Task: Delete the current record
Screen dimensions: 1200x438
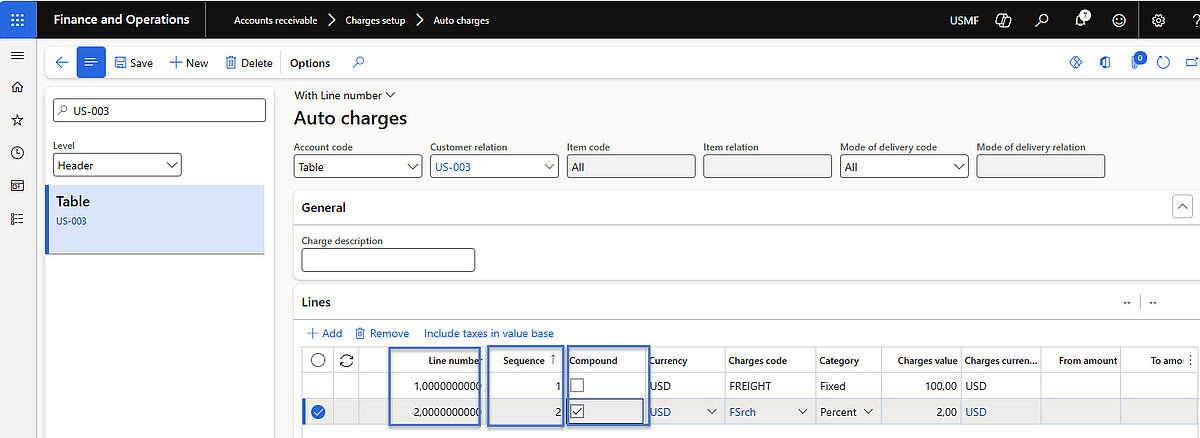Action: (x=249, y=62)
